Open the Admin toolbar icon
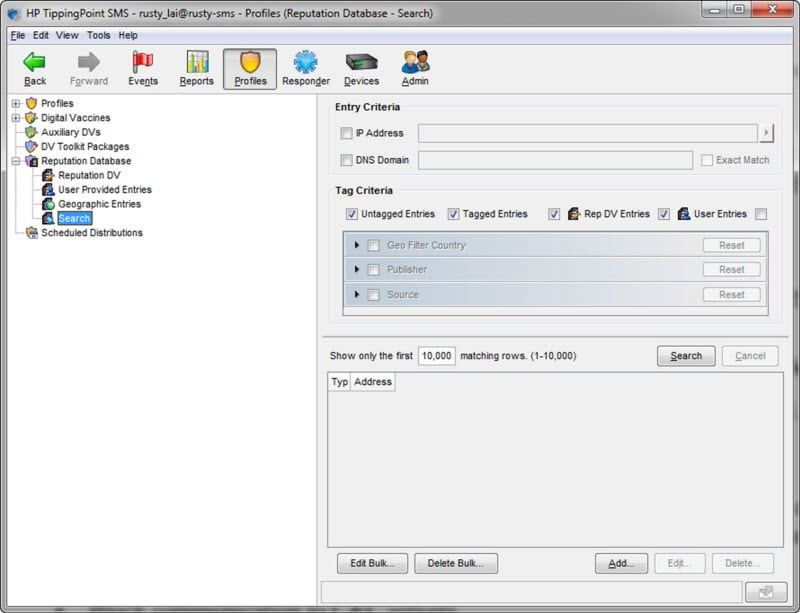Viewport: 800px width, 613px height. tap(415, 68)
